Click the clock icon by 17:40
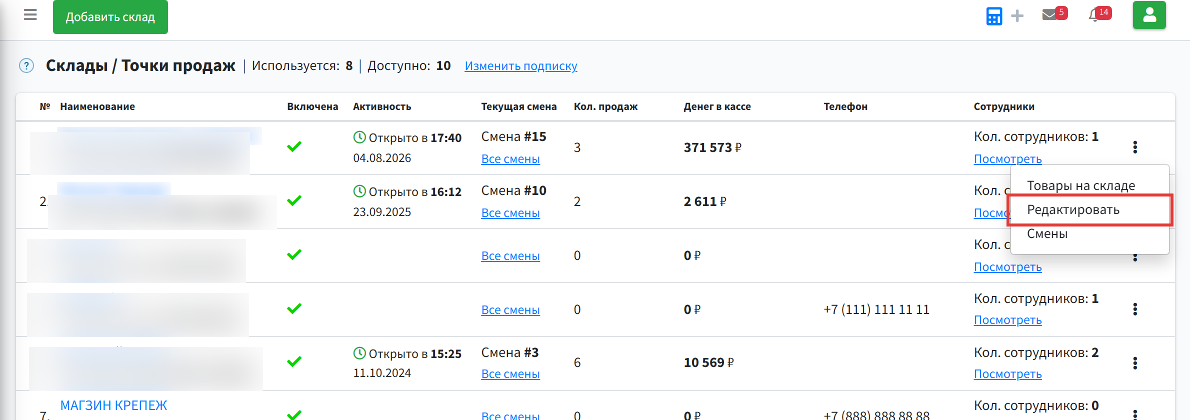The image size is (1190, 420). 360,137
